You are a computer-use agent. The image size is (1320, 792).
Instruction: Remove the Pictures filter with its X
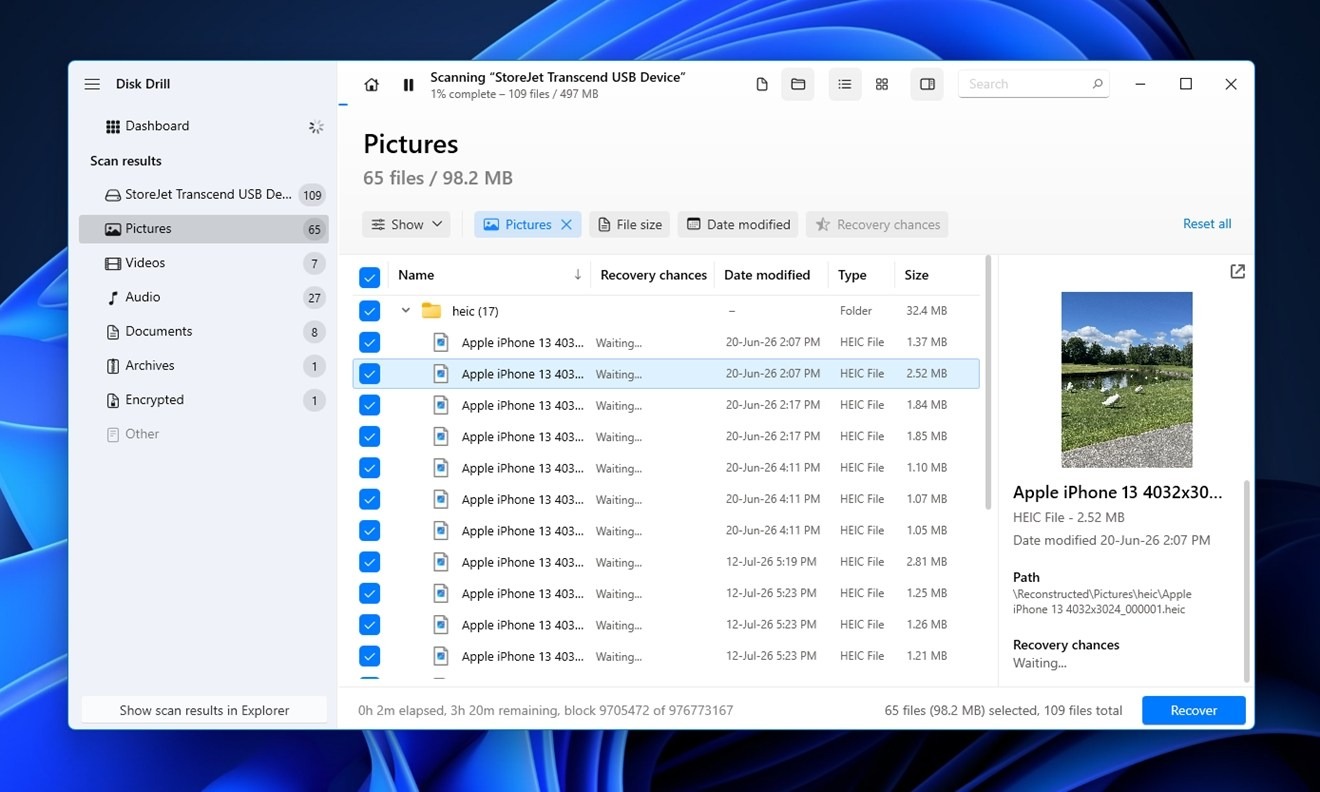566,225
